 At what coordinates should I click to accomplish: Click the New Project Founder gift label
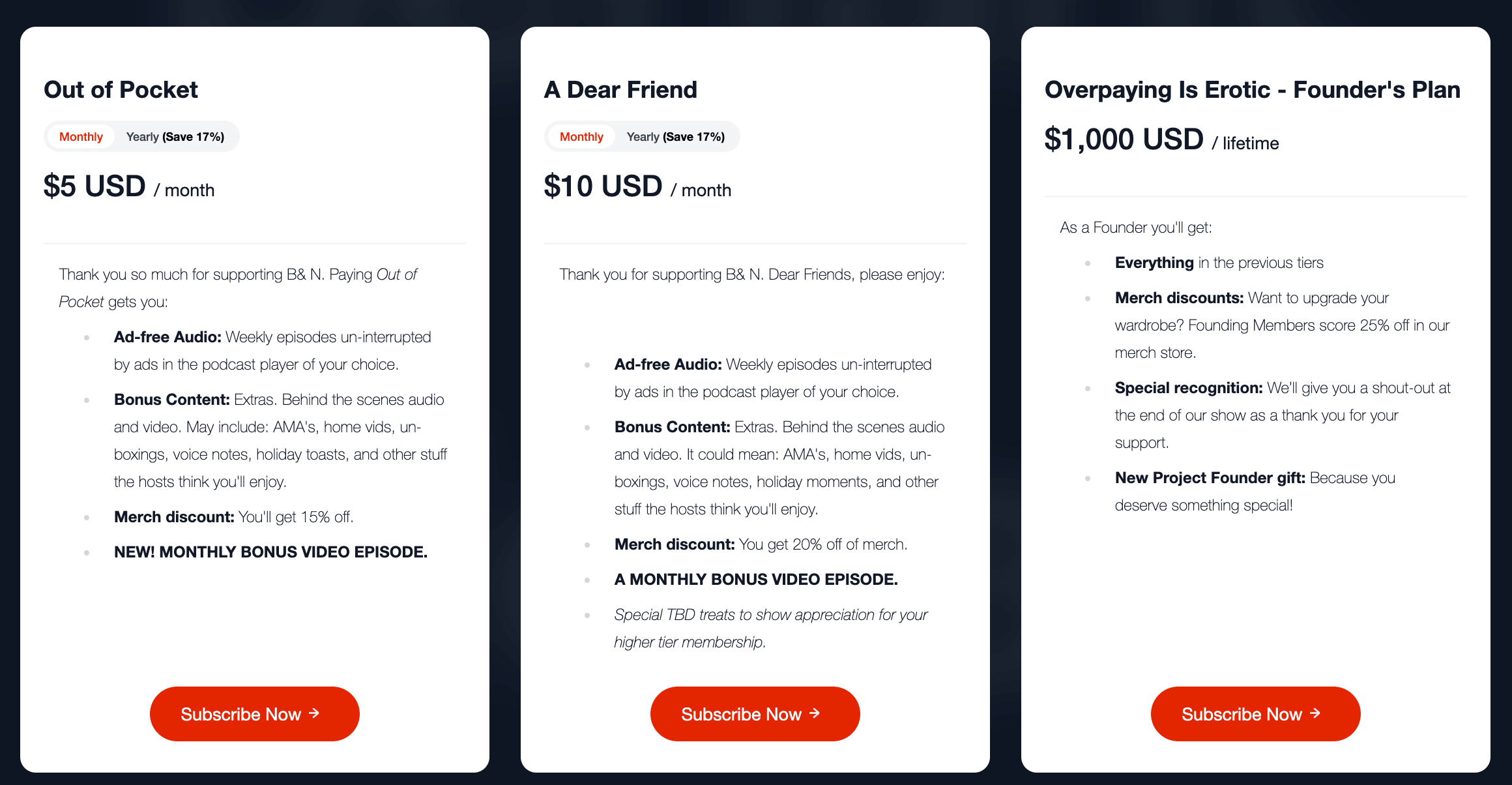coord(1210,478)
